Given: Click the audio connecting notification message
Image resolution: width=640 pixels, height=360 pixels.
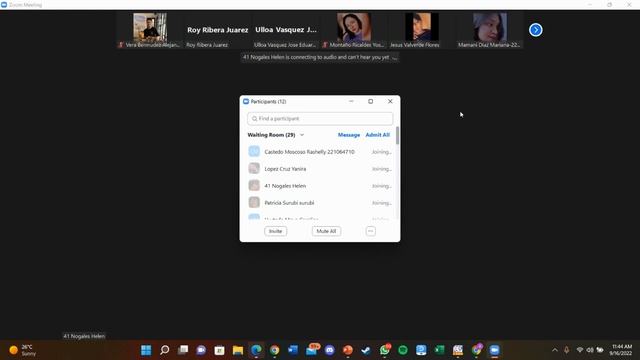Looking at the screenshot, I should [320, 57].
